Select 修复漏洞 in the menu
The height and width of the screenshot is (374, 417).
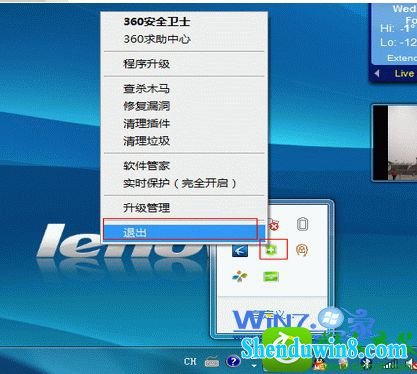(184, 106)
